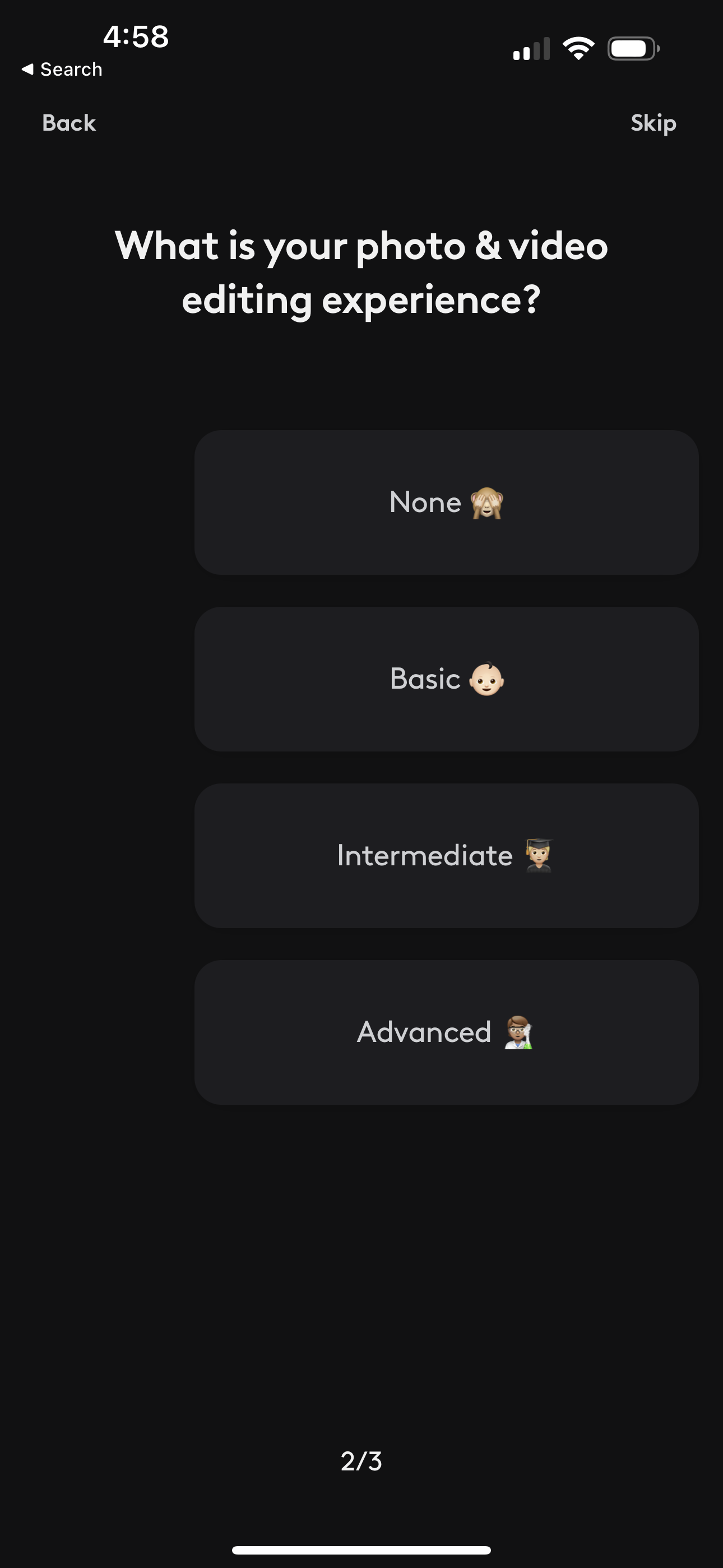Tap the baby face emoji

[x=487, y=679]
